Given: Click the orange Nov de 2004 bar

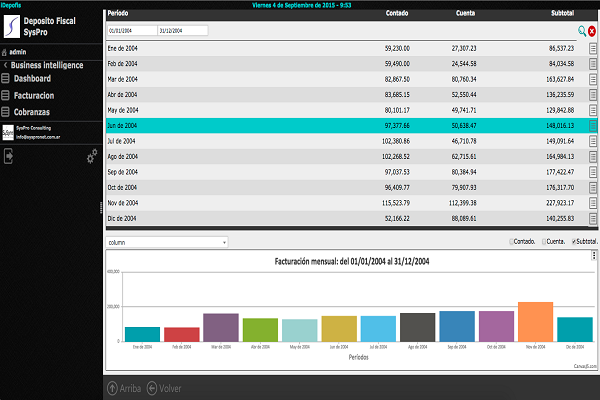Looking at the screenshot, I should (x=535, y=322).
